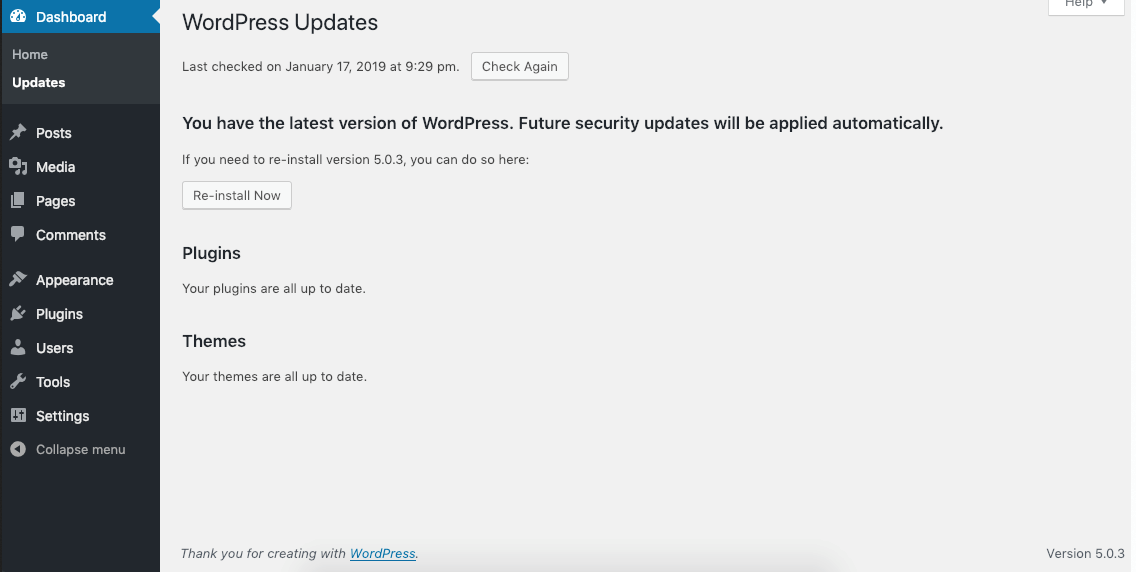Open the Appearance menu label

(x=75, y=280)
